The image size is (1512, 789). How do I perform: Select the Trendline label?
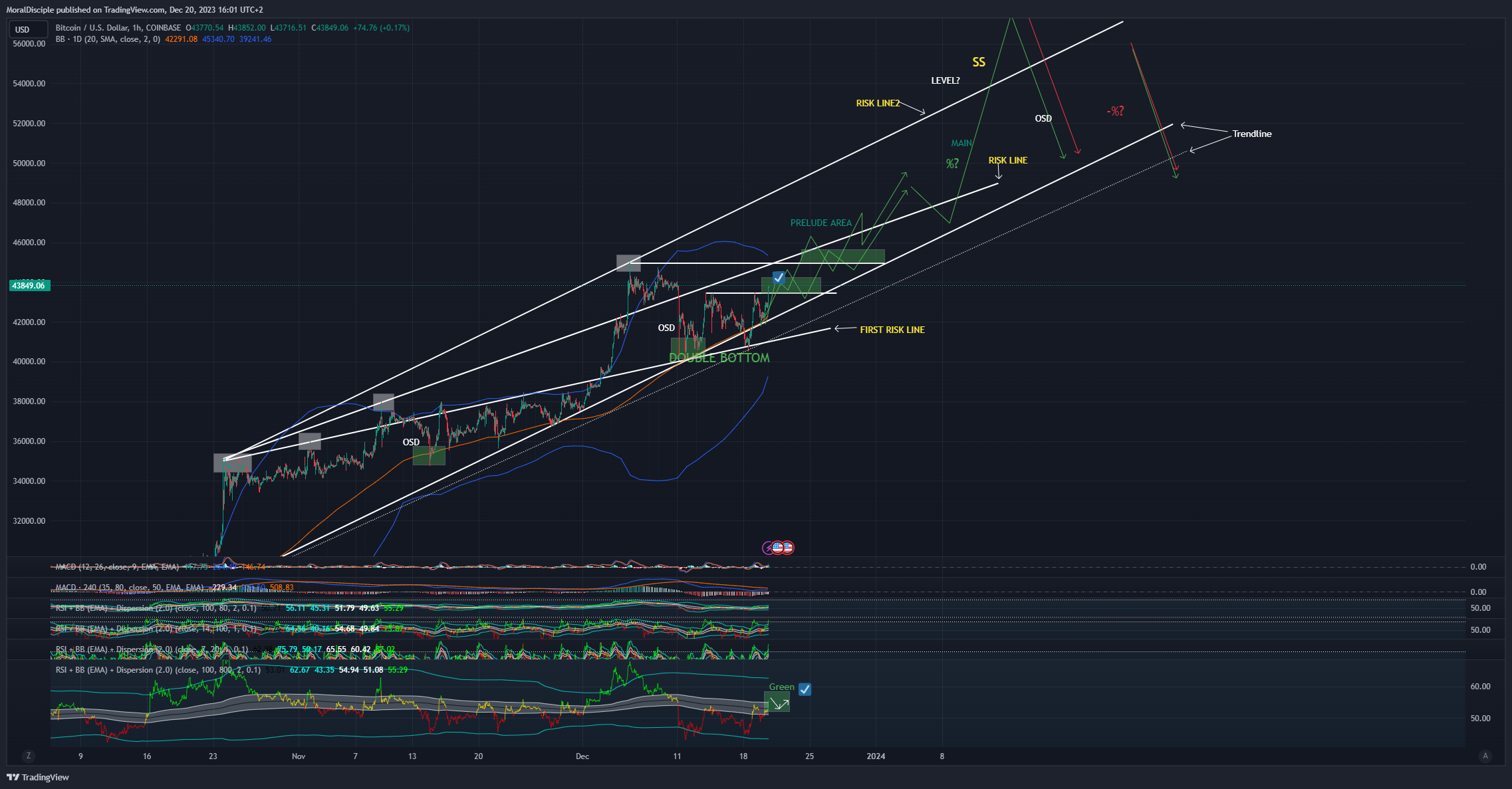coord(1252,134)
